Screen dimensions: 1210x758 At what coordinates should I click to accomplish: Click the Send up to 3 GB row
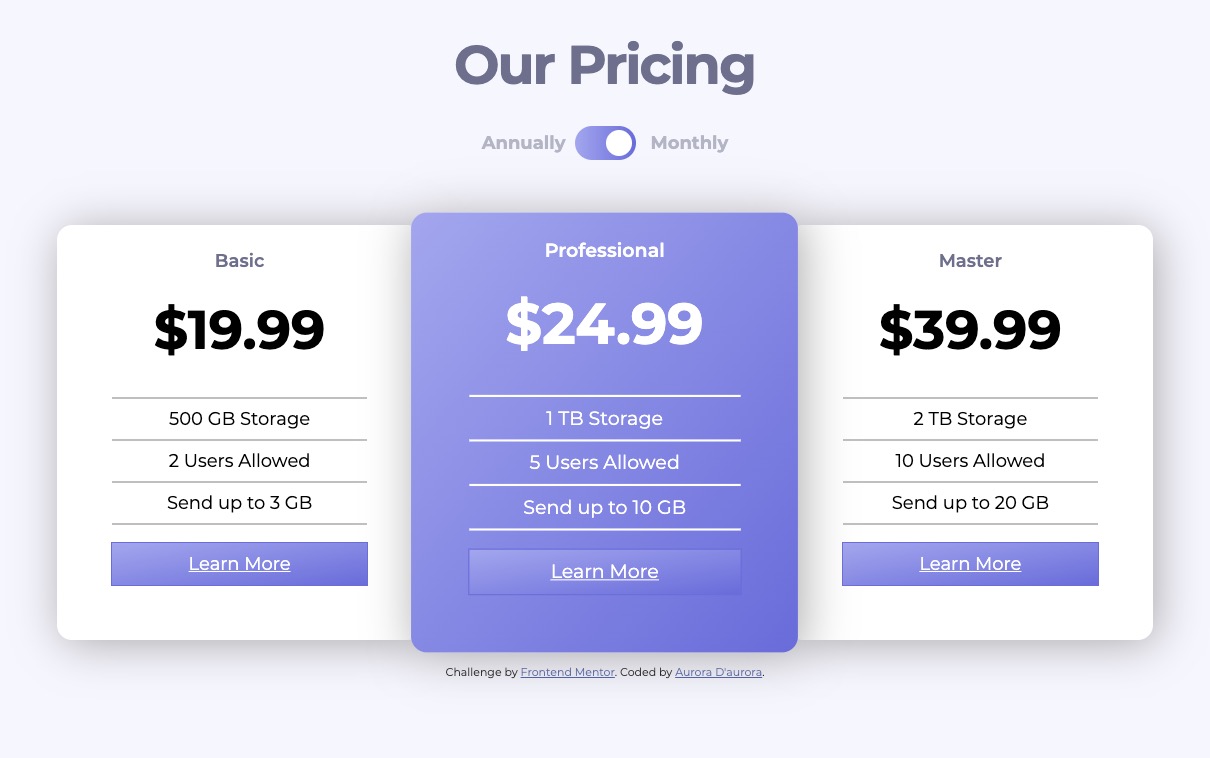pyautogui.click(x=239, y=503)
